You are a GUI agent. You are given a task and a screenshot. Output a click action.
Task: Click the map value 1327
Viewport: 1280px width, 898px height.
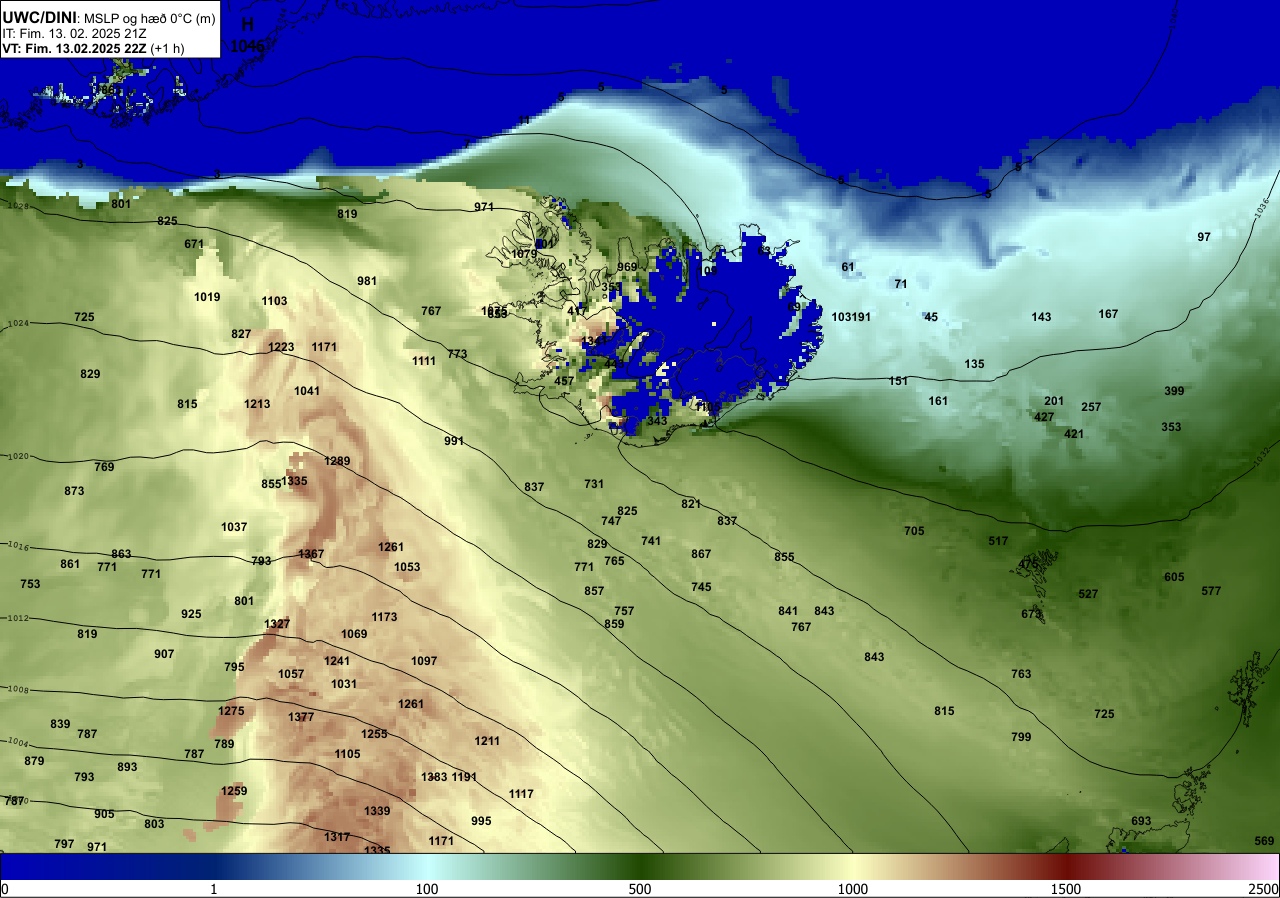(277, 624)
